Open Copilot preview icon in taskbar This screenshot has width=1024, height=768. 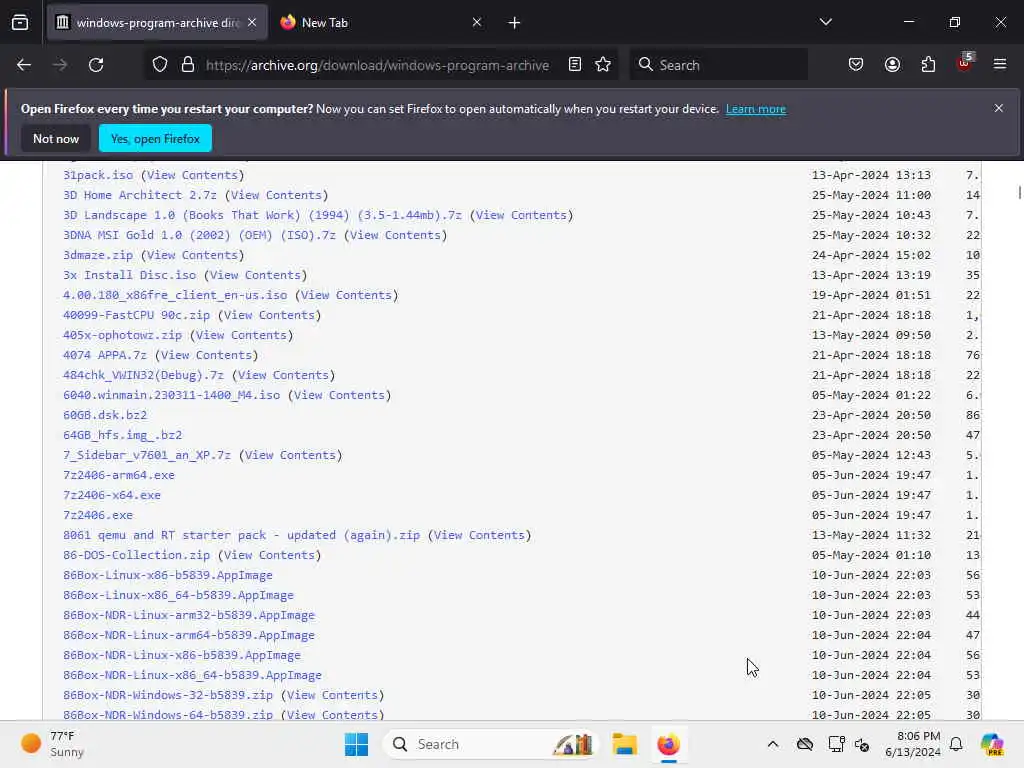(x=992, y=744)
